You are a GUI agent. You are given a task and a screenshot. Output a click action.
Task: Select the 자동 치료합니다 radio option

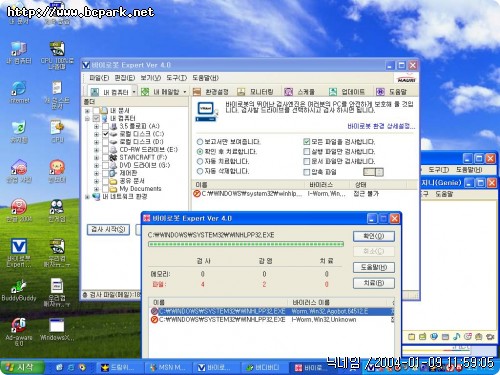click(200, 162)
